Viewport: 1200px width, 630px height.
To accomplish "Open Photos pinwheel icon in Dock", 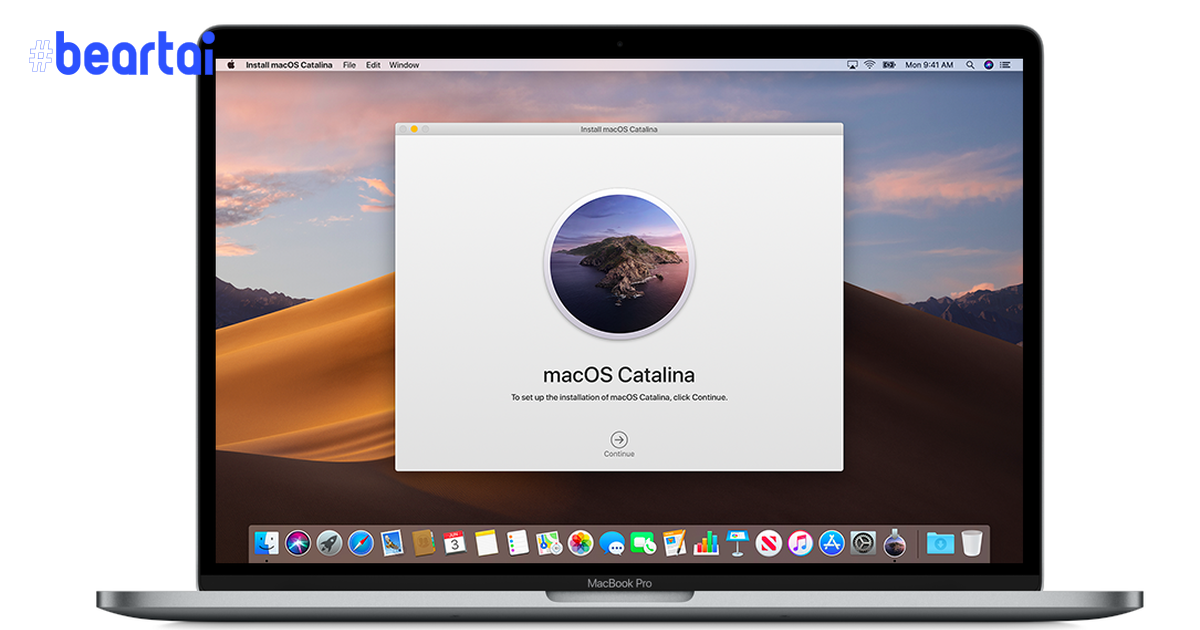I will click(580, 543).
